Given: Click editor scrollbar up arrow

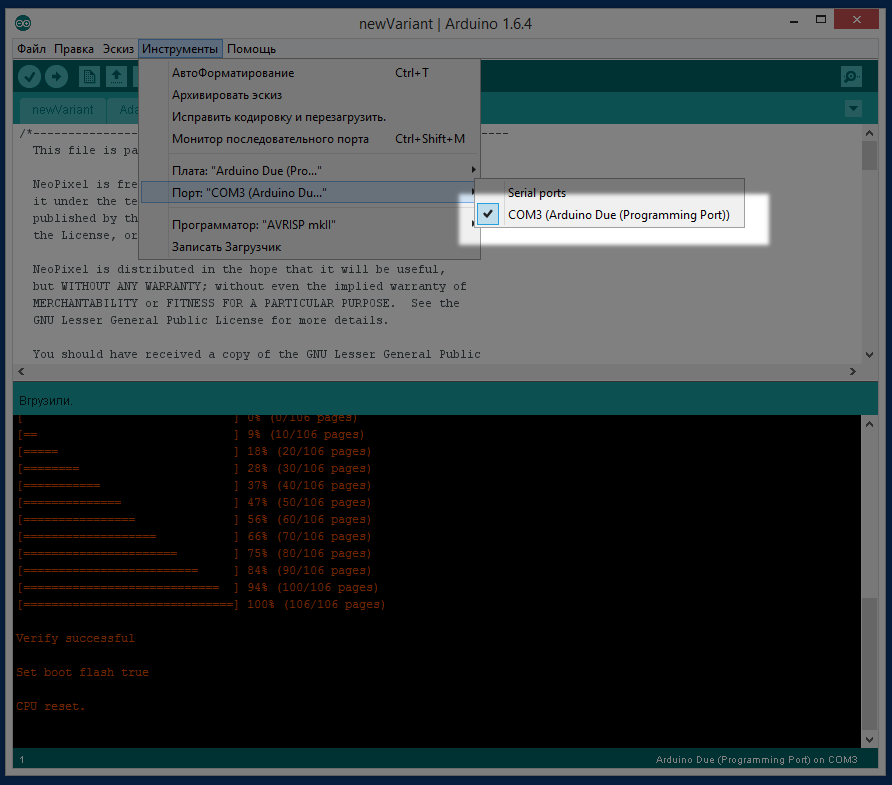Looking at the screenshot, I should [x=869, y=133].
